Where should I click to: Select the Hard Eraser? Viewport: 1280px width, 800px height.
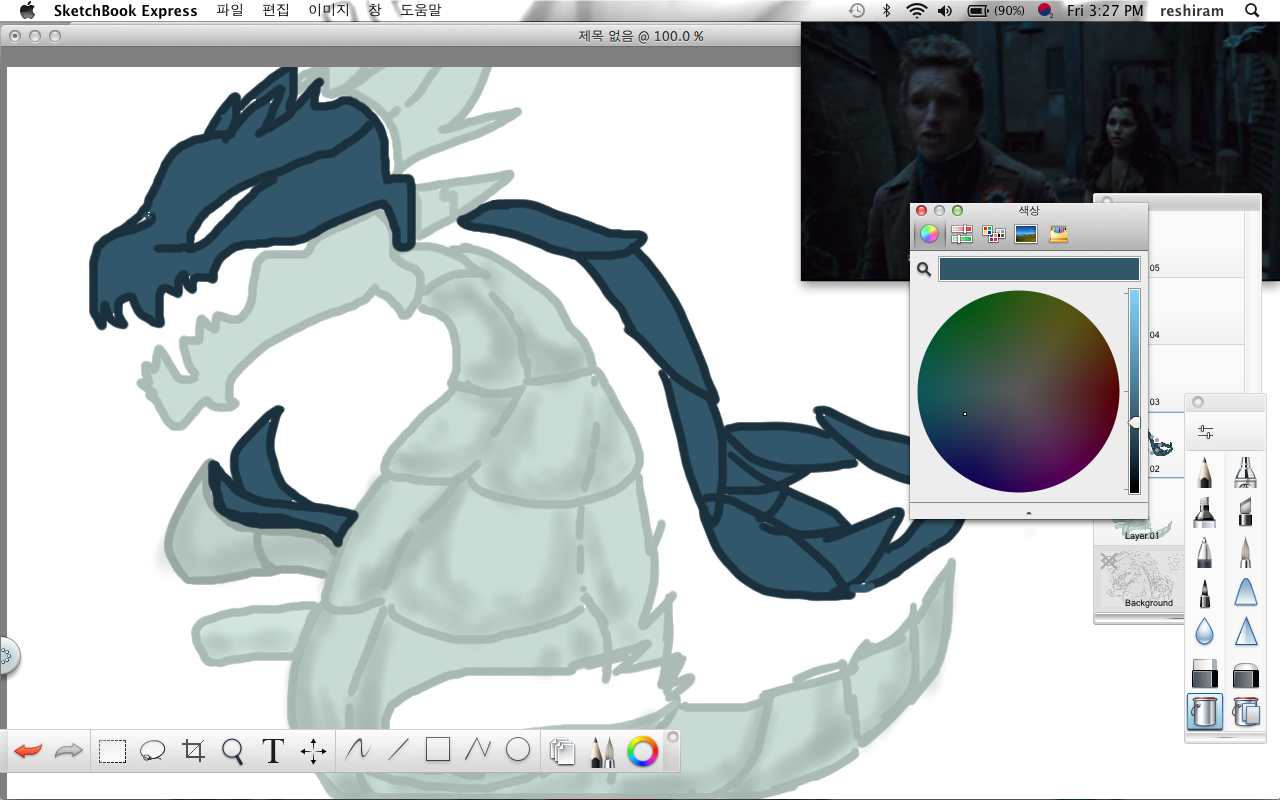pos(1205,673)
